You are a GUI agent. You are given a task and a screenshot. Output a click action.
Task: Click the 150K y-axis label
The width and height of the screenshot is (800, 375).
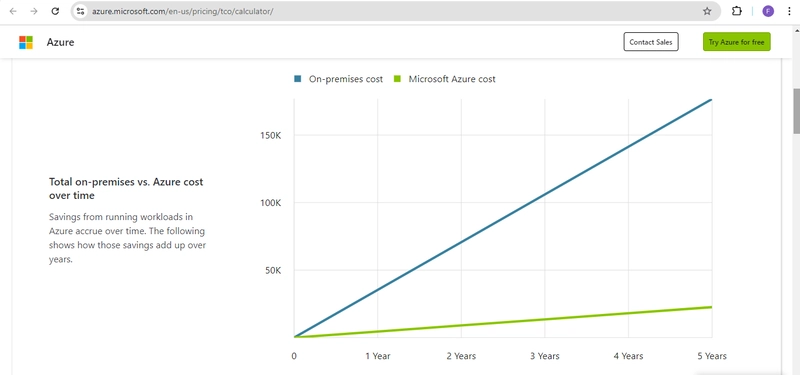(x=271, y=136)
